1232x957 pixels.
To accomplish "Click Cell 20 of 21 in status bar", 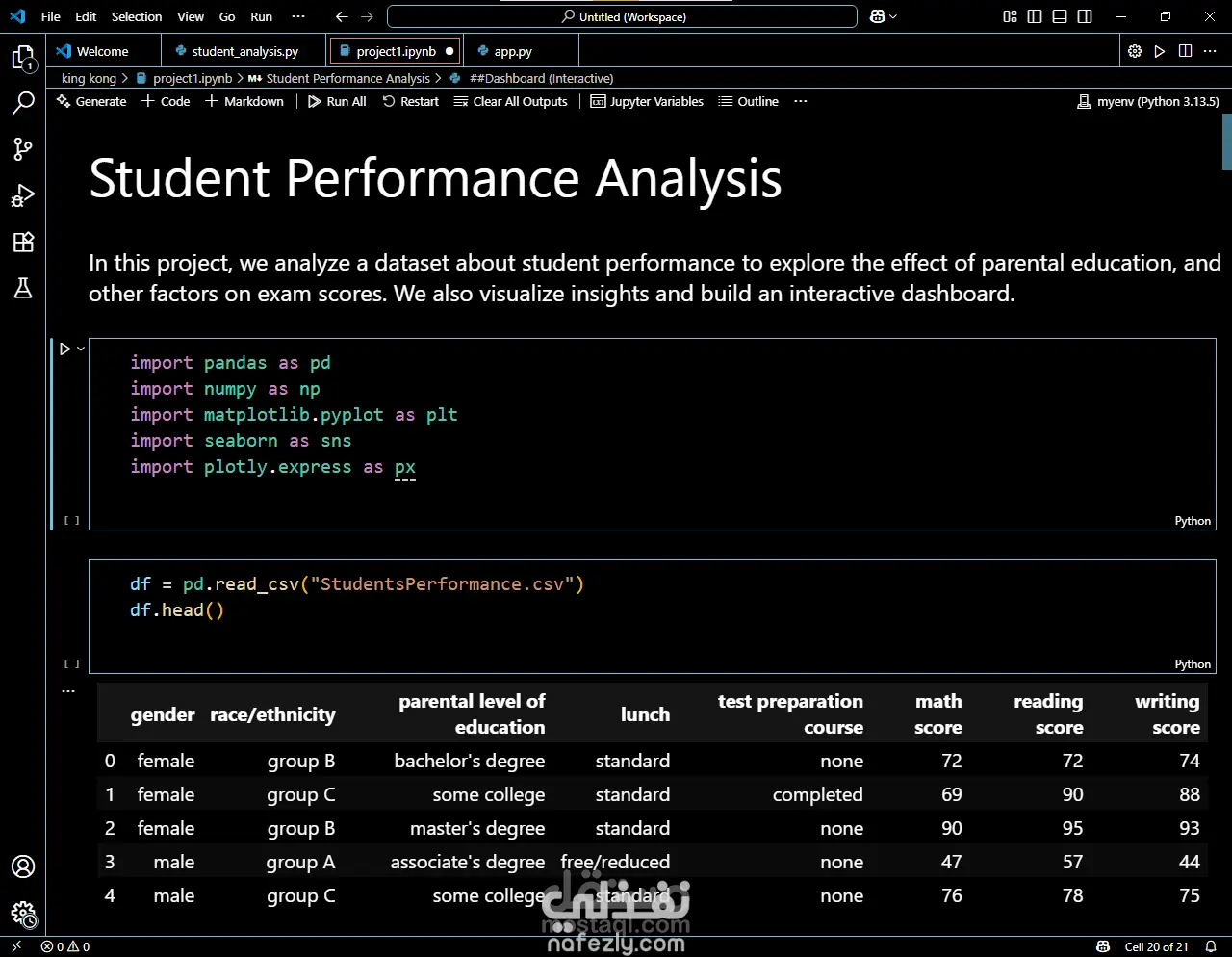I will click(1156, 946).
